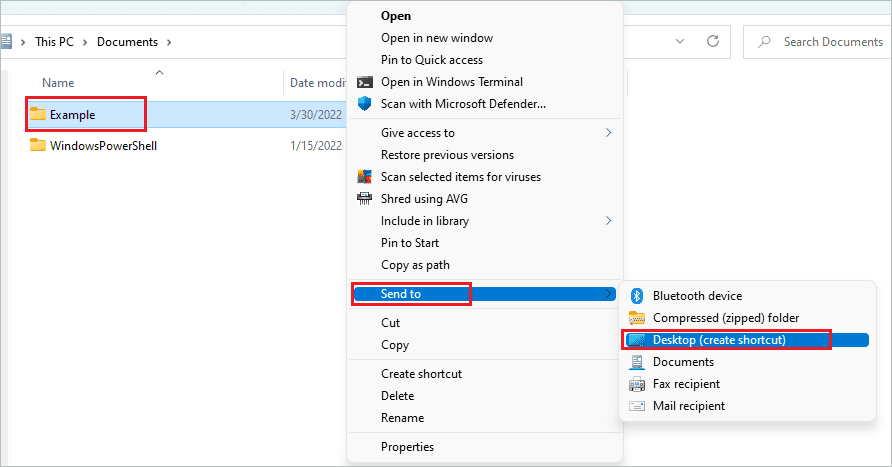The height and width of the screenshot is (467, 892).
Task: Choose Create shortcut
Action: [x=422, y=374]
